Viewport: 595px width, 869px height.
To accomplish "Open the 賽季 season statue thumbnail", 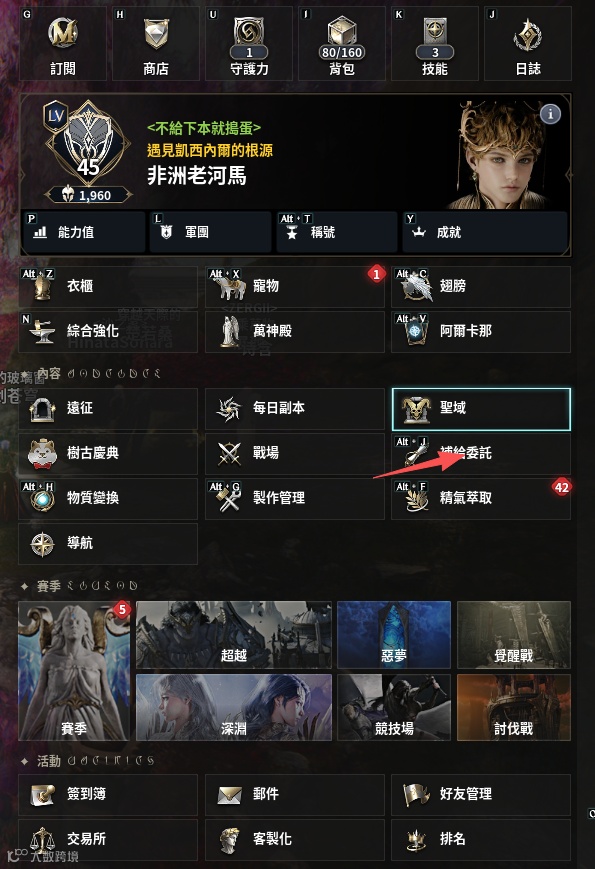I will pos(74,671).
